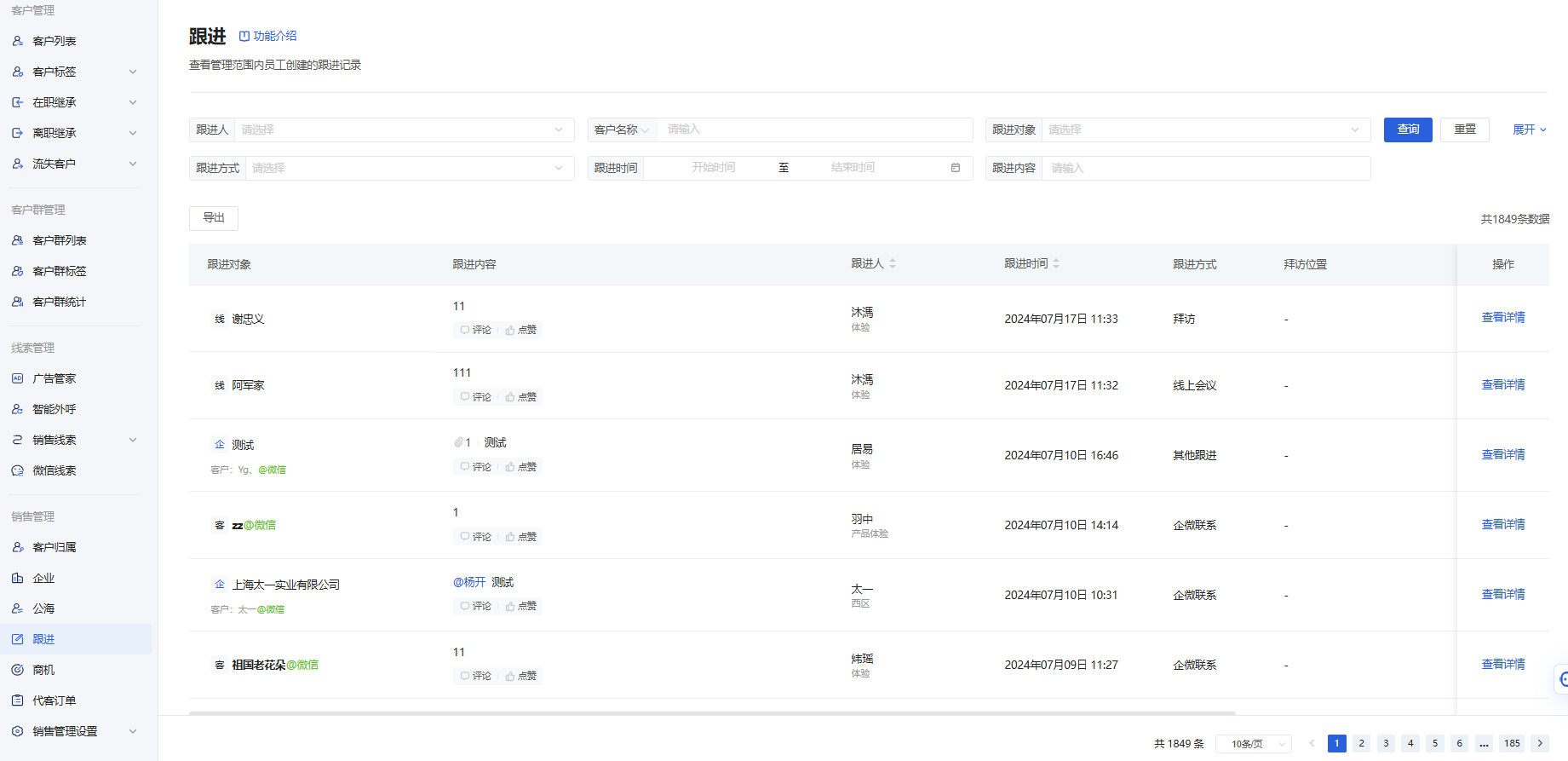1568x761 pixels.
Task: Click the 点赞 thumbs-up in 阿军家 row
Action: (x=510, y=397)
